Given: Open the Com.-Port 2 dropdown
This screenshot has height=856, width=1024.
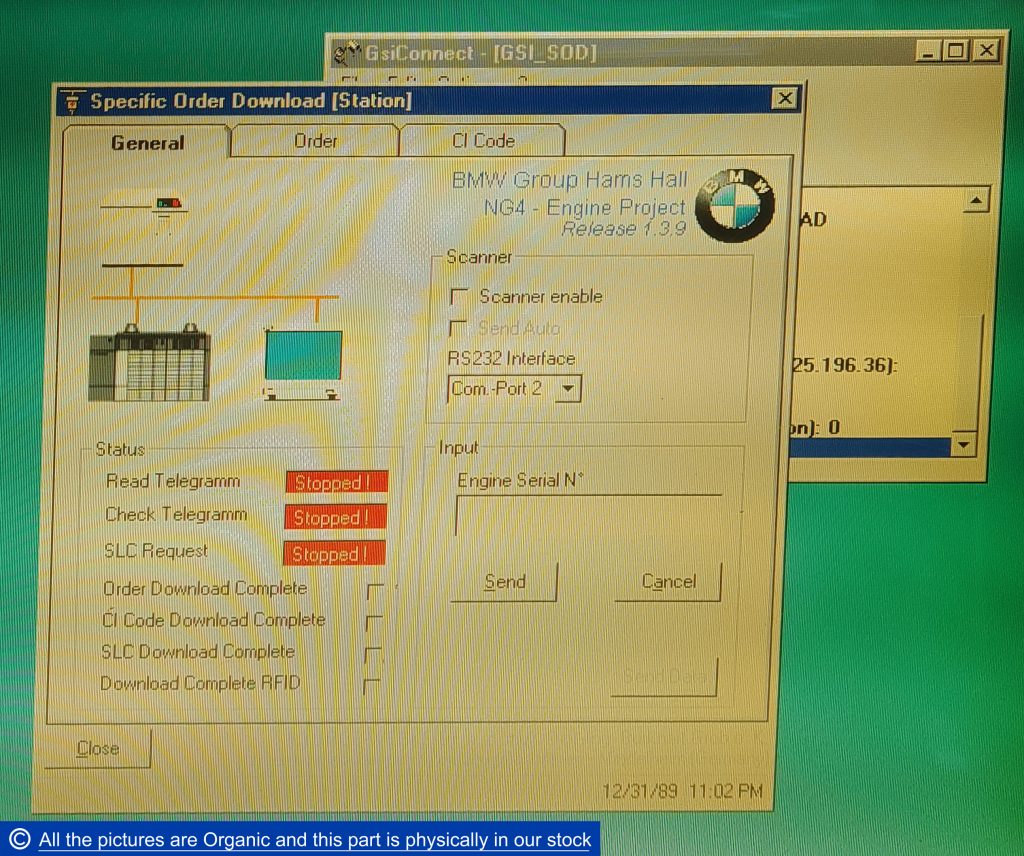Looking at the screenshot, I should pyautogui.click(x=567, y=389).
